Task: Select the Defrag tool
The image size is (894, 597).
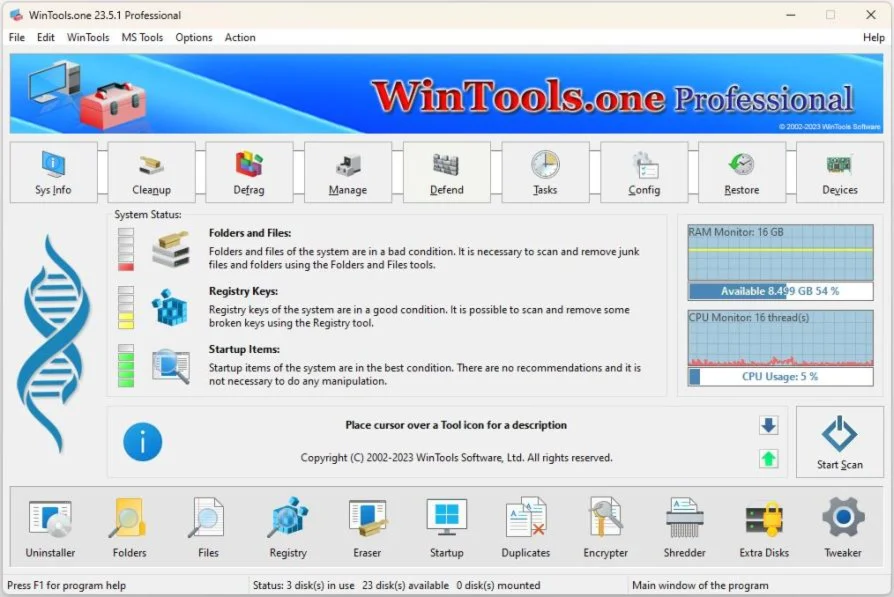Action: (249, 171)
